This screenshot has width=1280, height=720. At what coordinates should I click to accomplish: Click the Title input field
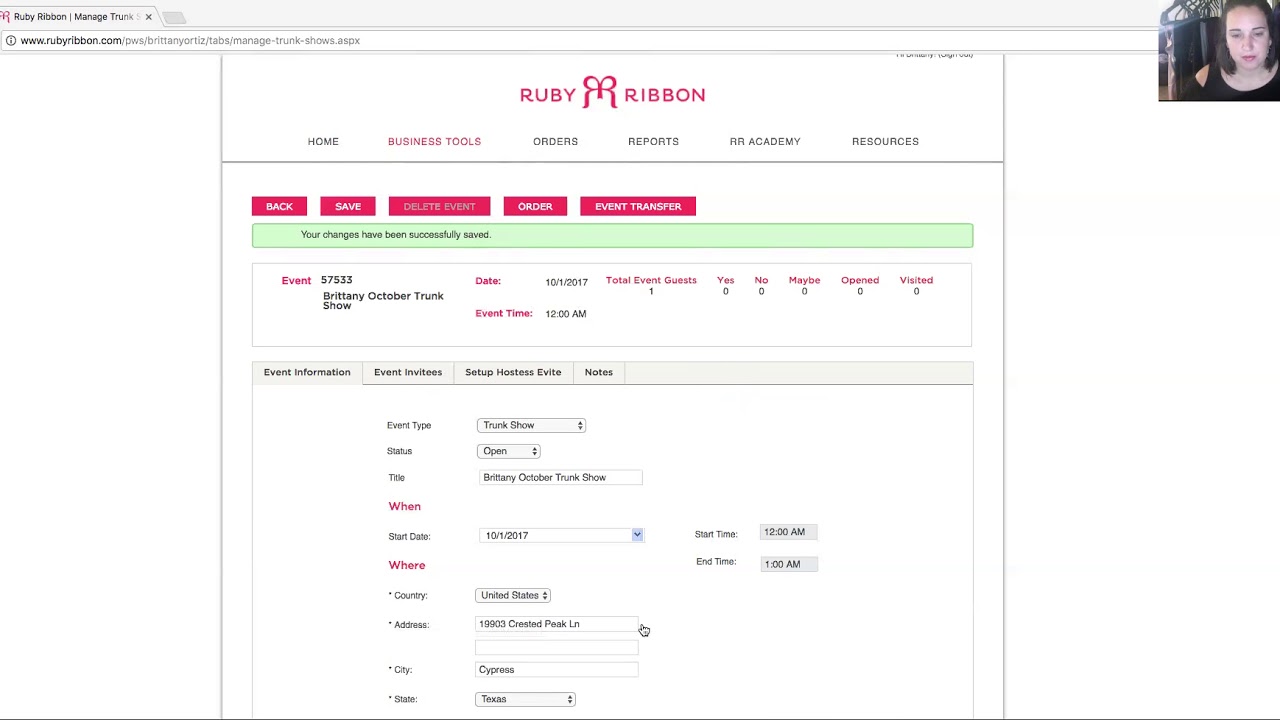pyautogui.click(x=561, y=477)
